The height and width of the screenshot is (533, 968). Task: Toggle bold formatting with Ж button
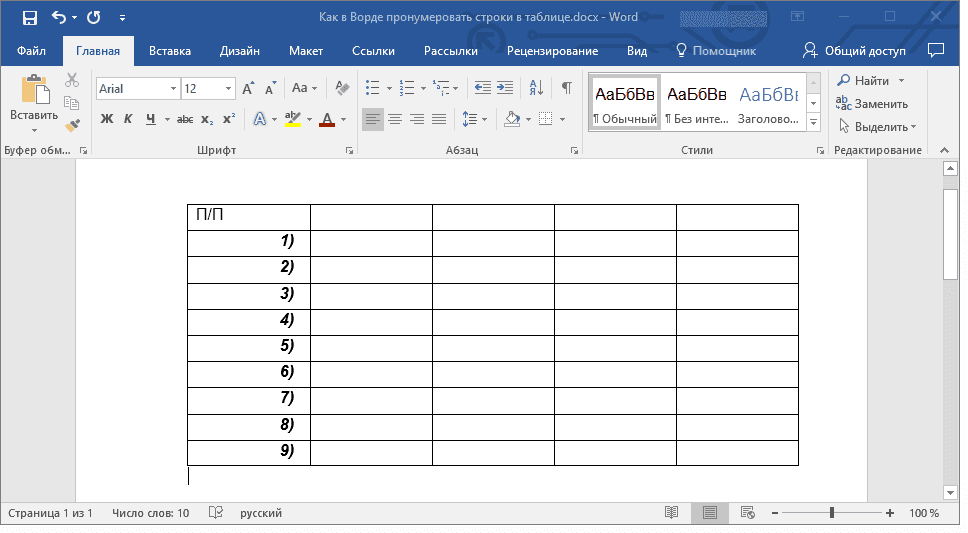(107, 119)
